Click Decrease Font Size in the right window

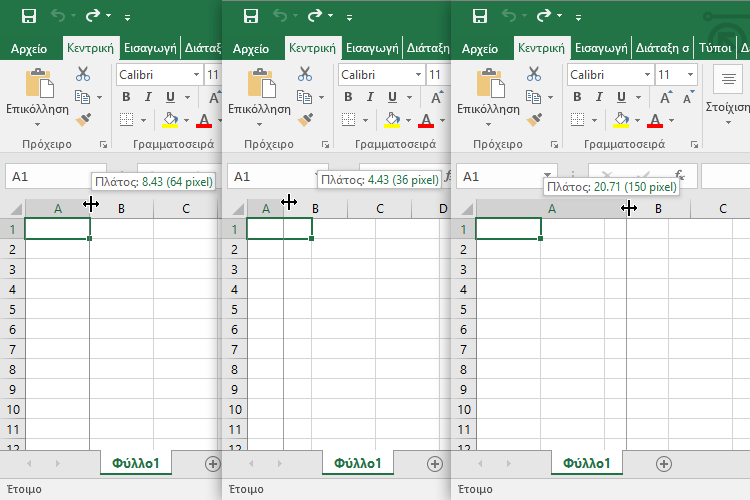688,98
